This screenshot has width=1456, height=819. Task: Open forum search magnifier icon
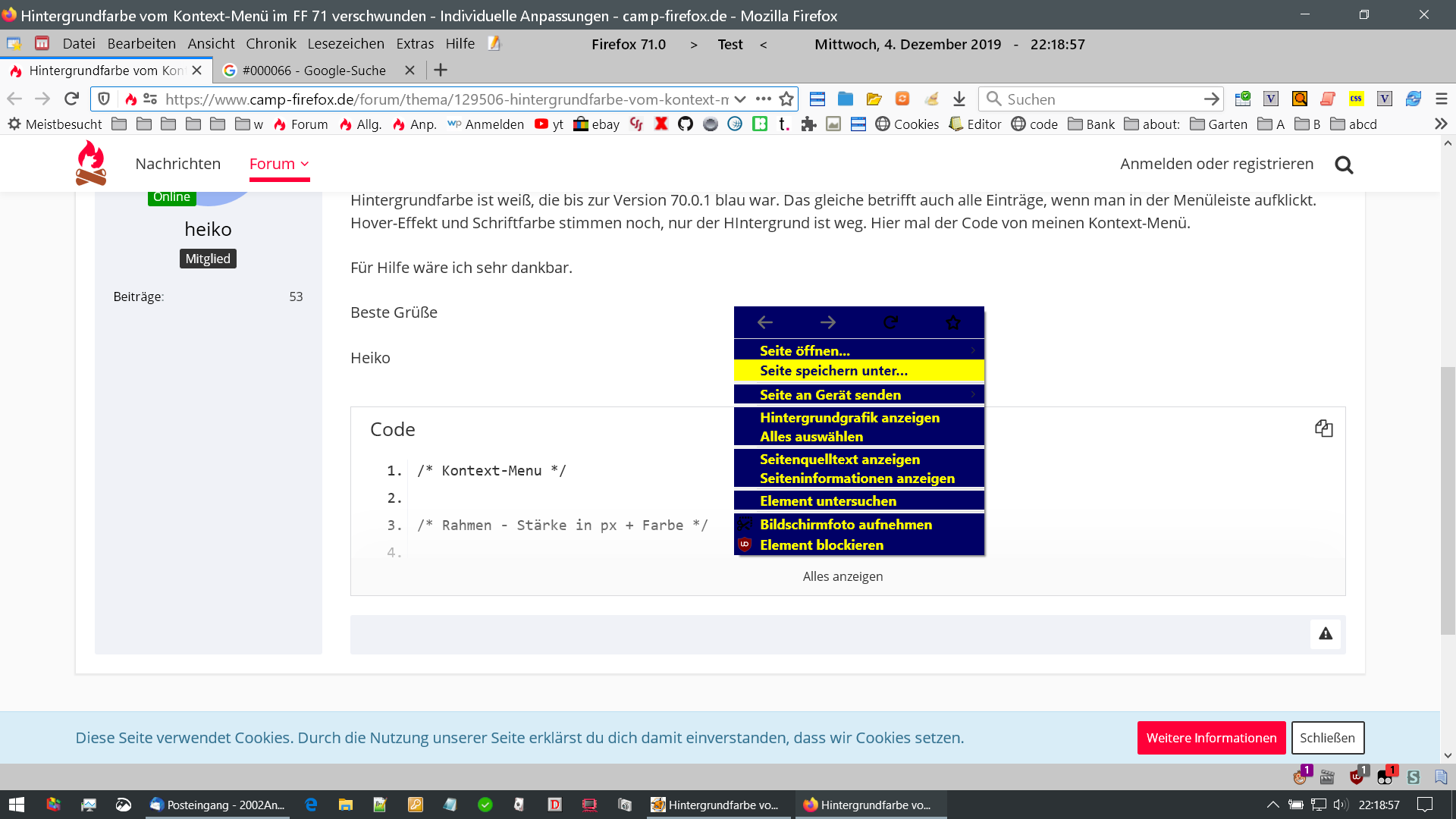coord(1344,165)
